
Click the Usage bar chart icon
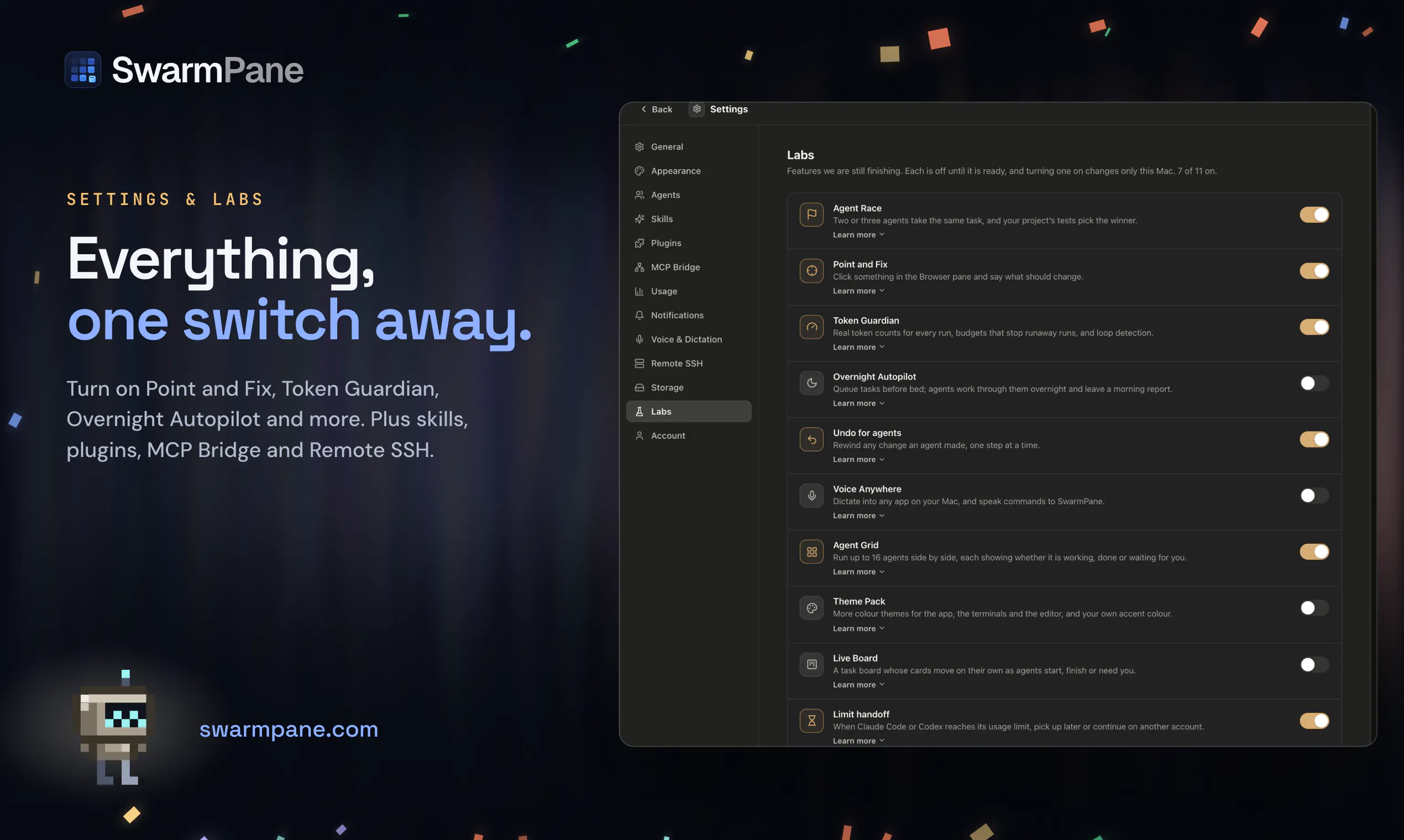tap(639, 291)
